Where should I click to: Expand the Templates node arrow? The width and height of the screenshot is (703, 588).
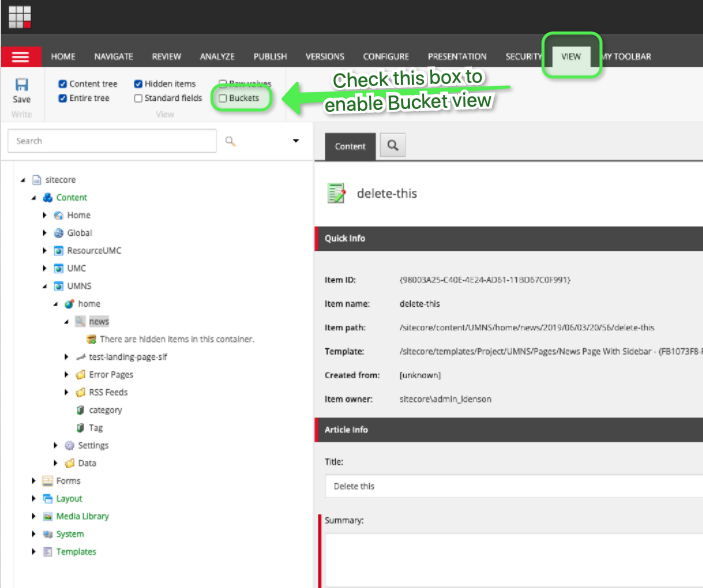[x=34, y=552]
